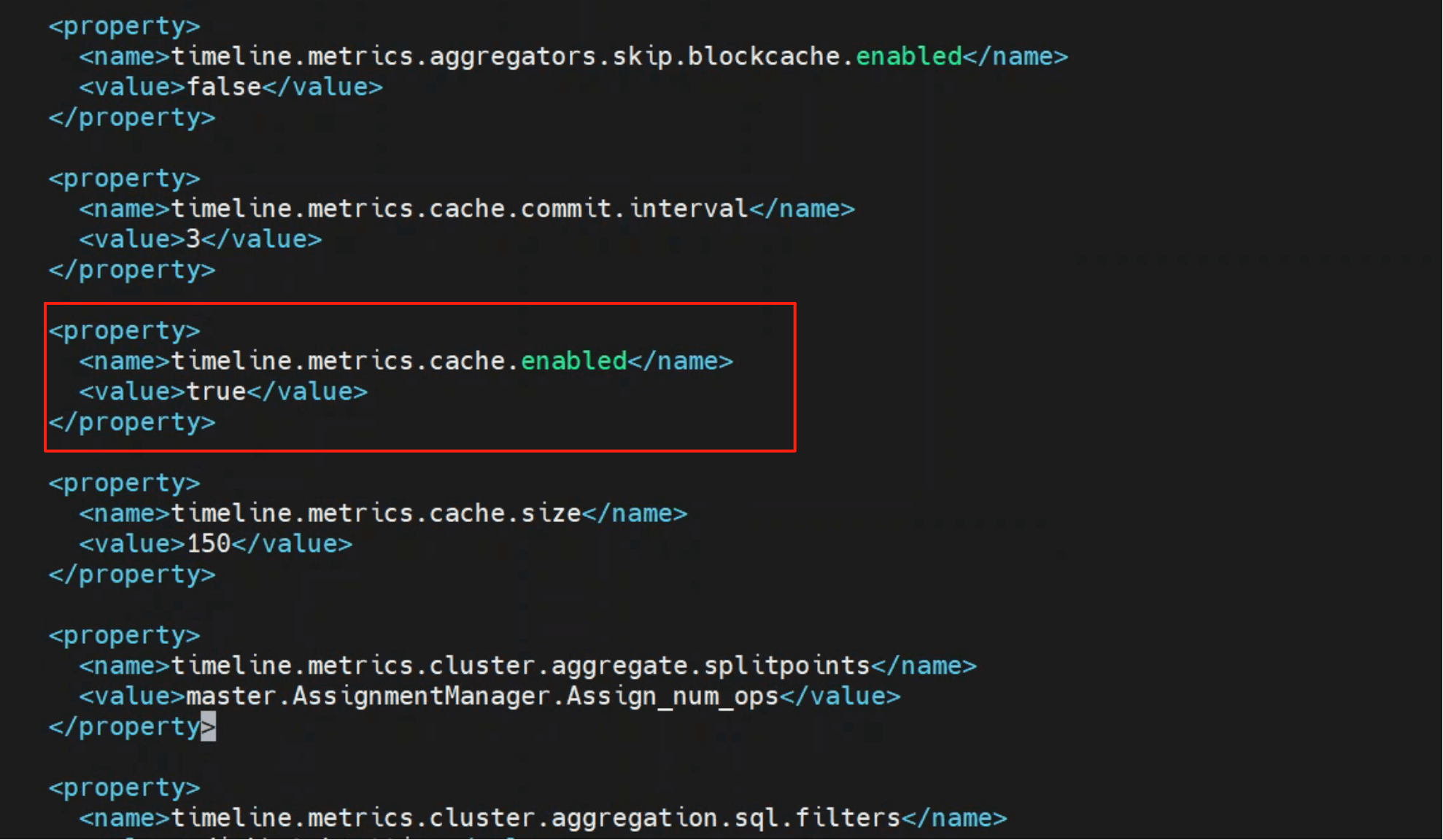Screen dimensions: 1443x840
Task: Click the '150' cache size value
Action: tap(209, 544)
